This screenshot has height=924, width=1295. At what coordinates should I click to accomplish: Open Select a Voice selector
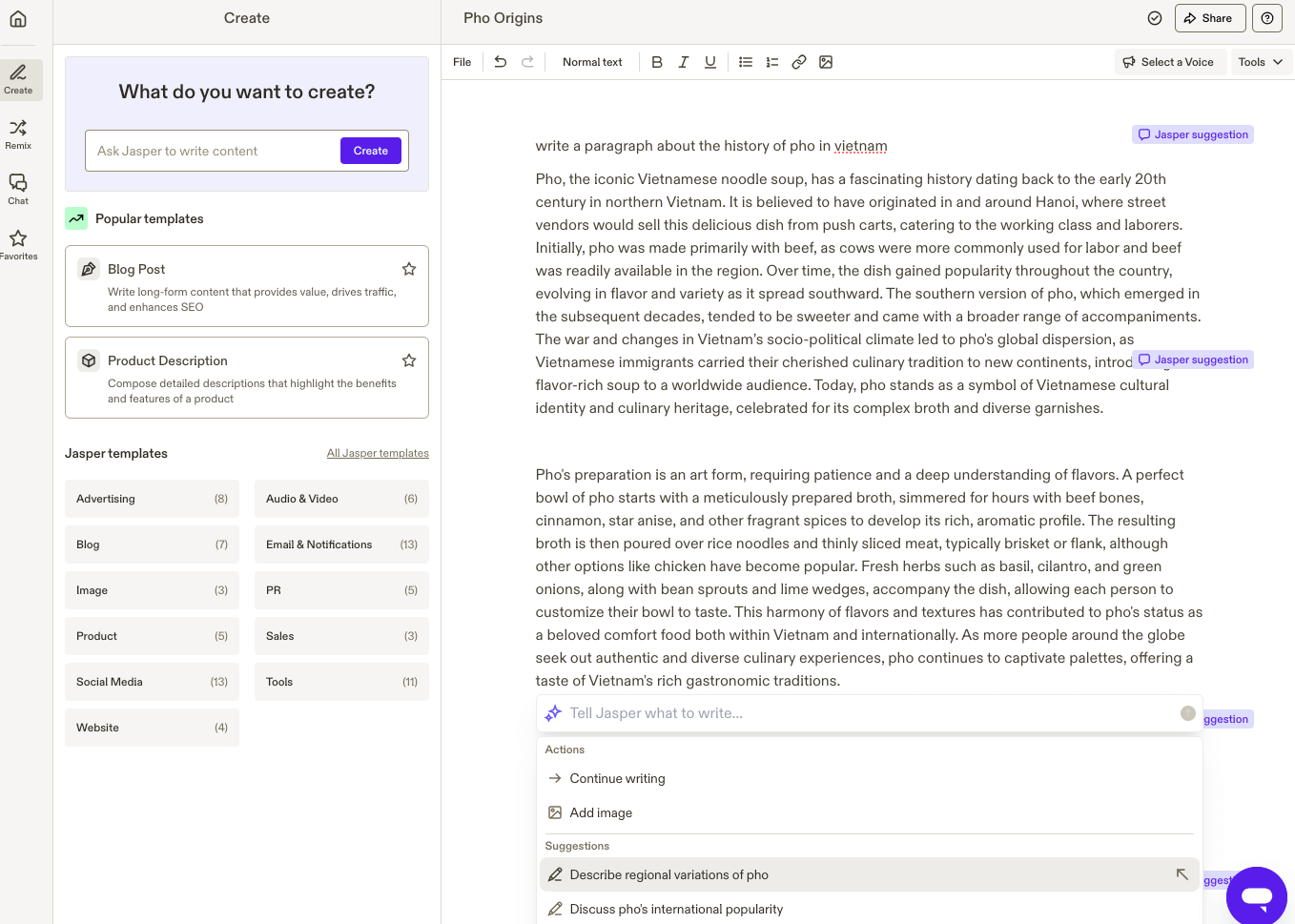(1170, 62)
